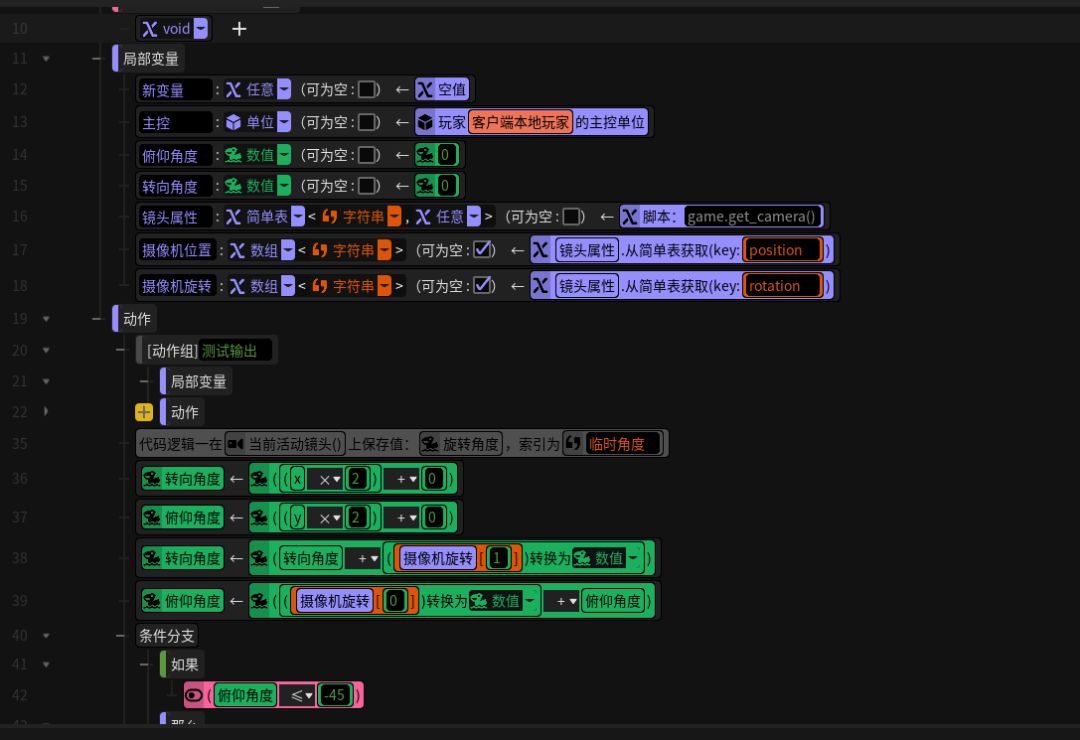The width and height of the screenshot is (1080, 740).
Task: Collapse line 11 局部变量 fold arrow
Action: coord(46,59)
